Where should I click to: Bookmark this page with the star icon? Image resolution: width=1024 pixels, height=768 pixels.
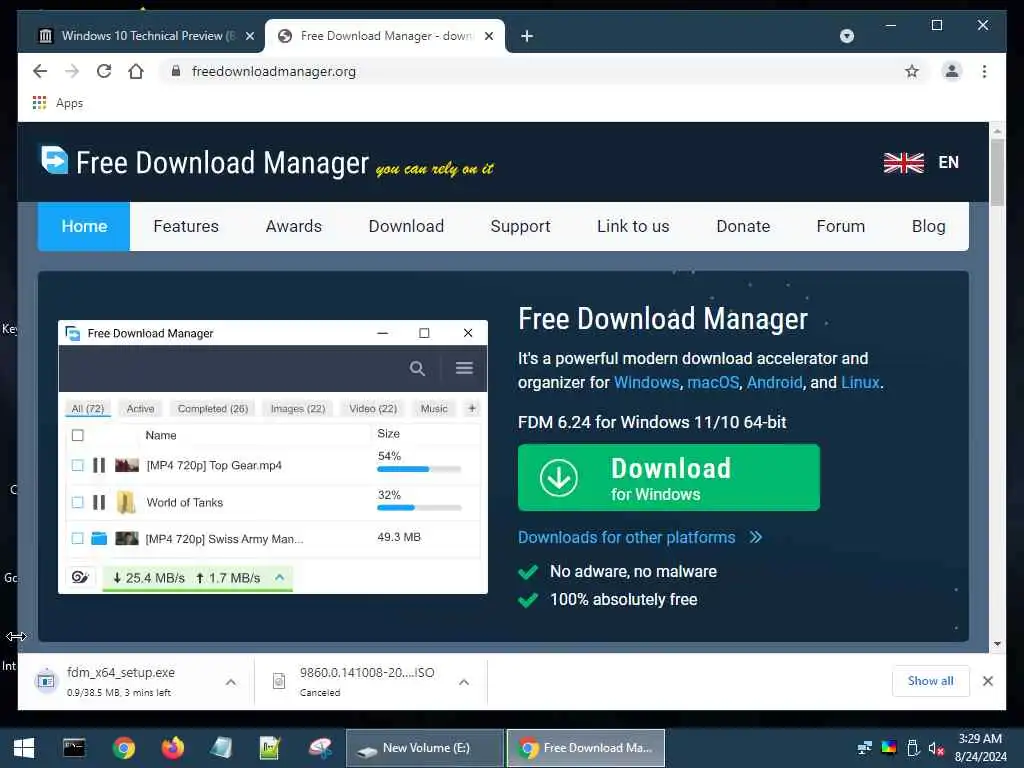tap(912, 71)
